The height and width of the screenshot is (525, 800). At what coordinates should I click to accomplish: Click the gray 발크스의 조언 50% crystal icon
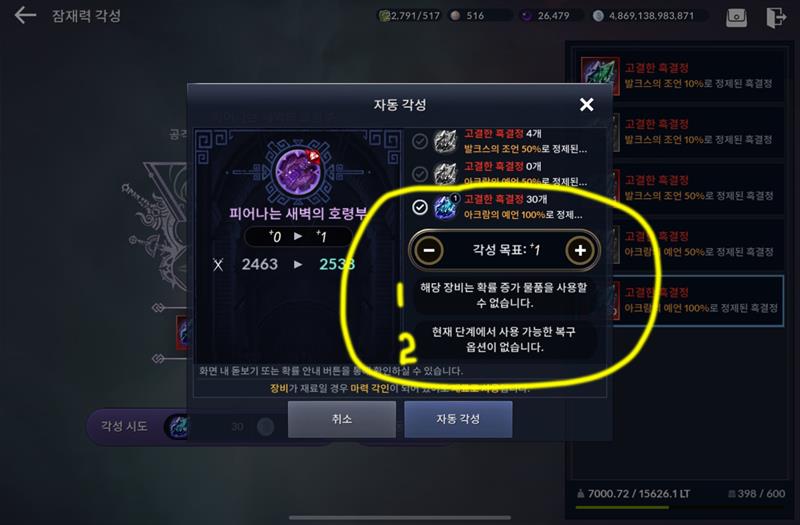(445, 141)
